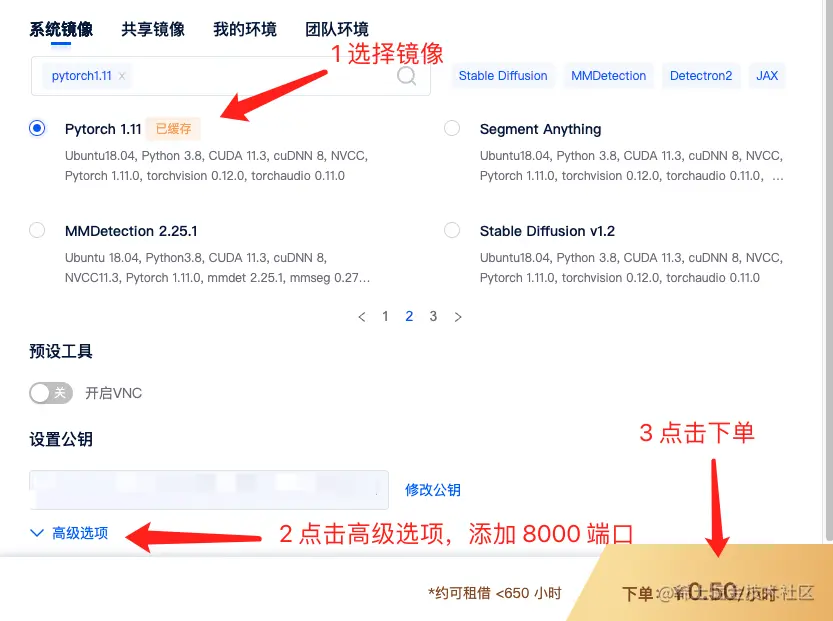Switch to 我的环境 tab
This screenshot has height=621, width=833.
[245, 29]
